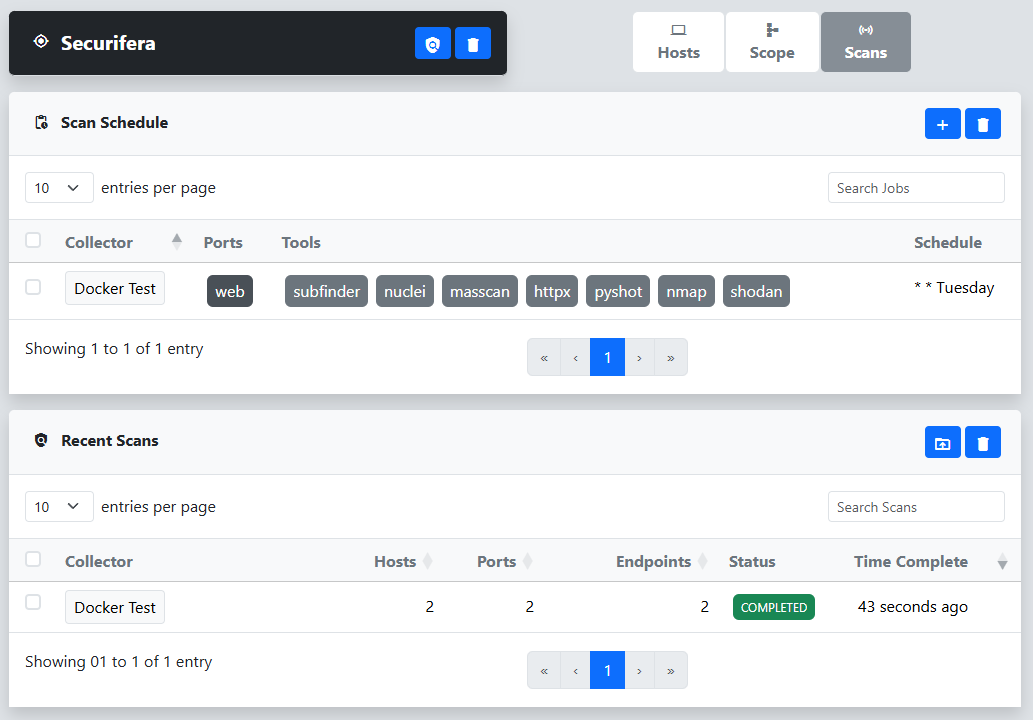Open entries per page dropdown in Scan Schedule
This screenshot has width=1033, height=720.
[x=59, y=188]
